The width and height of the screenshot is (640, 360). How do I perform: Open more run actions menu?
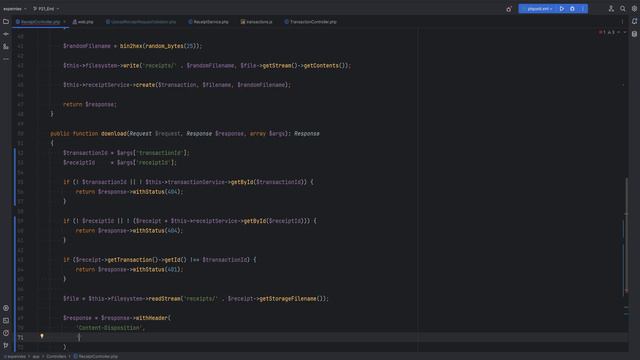583,9
